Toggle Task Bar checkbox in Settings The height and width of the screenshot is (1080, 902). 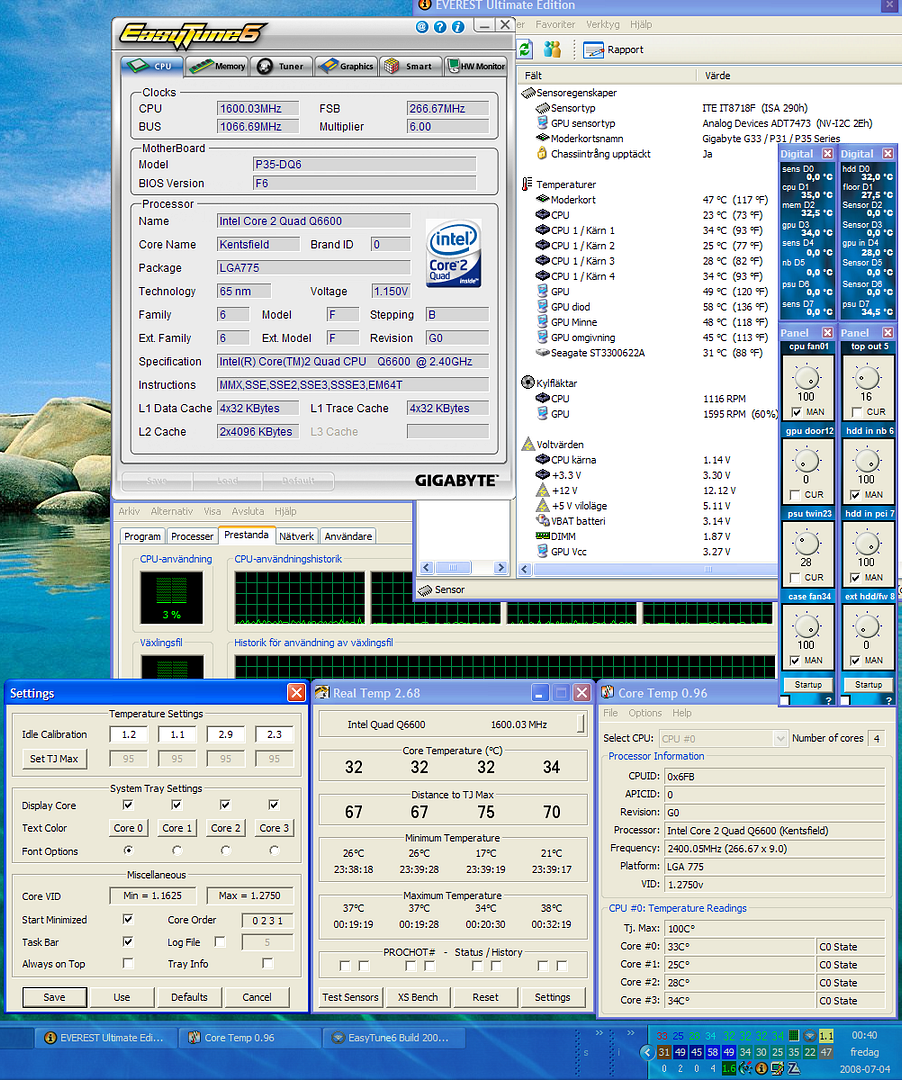click(127, 941)
